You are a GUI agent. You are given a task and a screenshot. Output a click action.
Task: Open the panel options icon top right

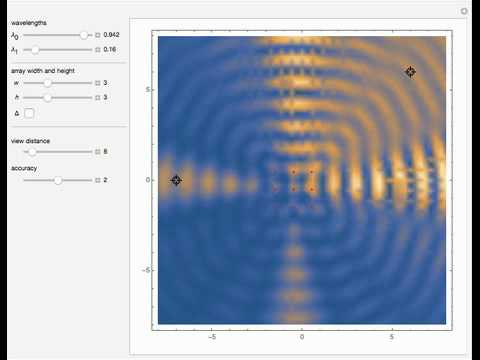(464, 11)
